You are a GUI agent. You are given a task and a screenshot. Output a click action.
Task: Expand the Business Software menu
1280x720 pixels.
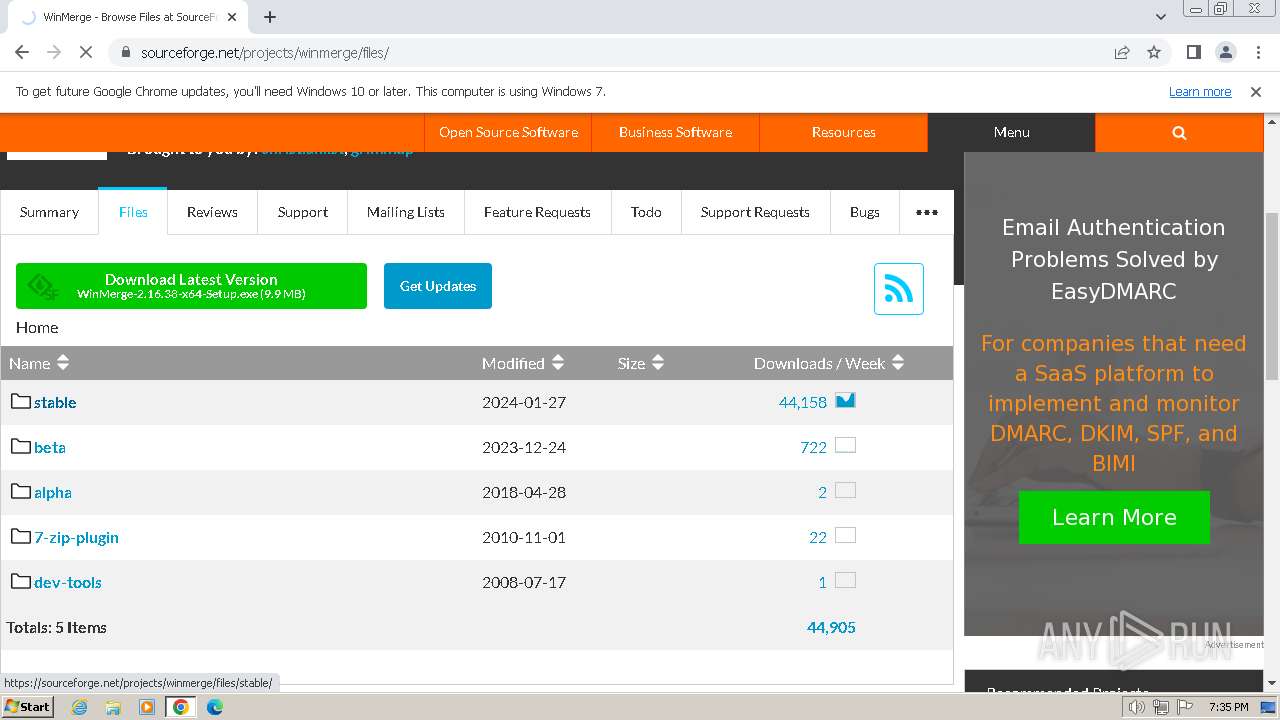point(675,132)
